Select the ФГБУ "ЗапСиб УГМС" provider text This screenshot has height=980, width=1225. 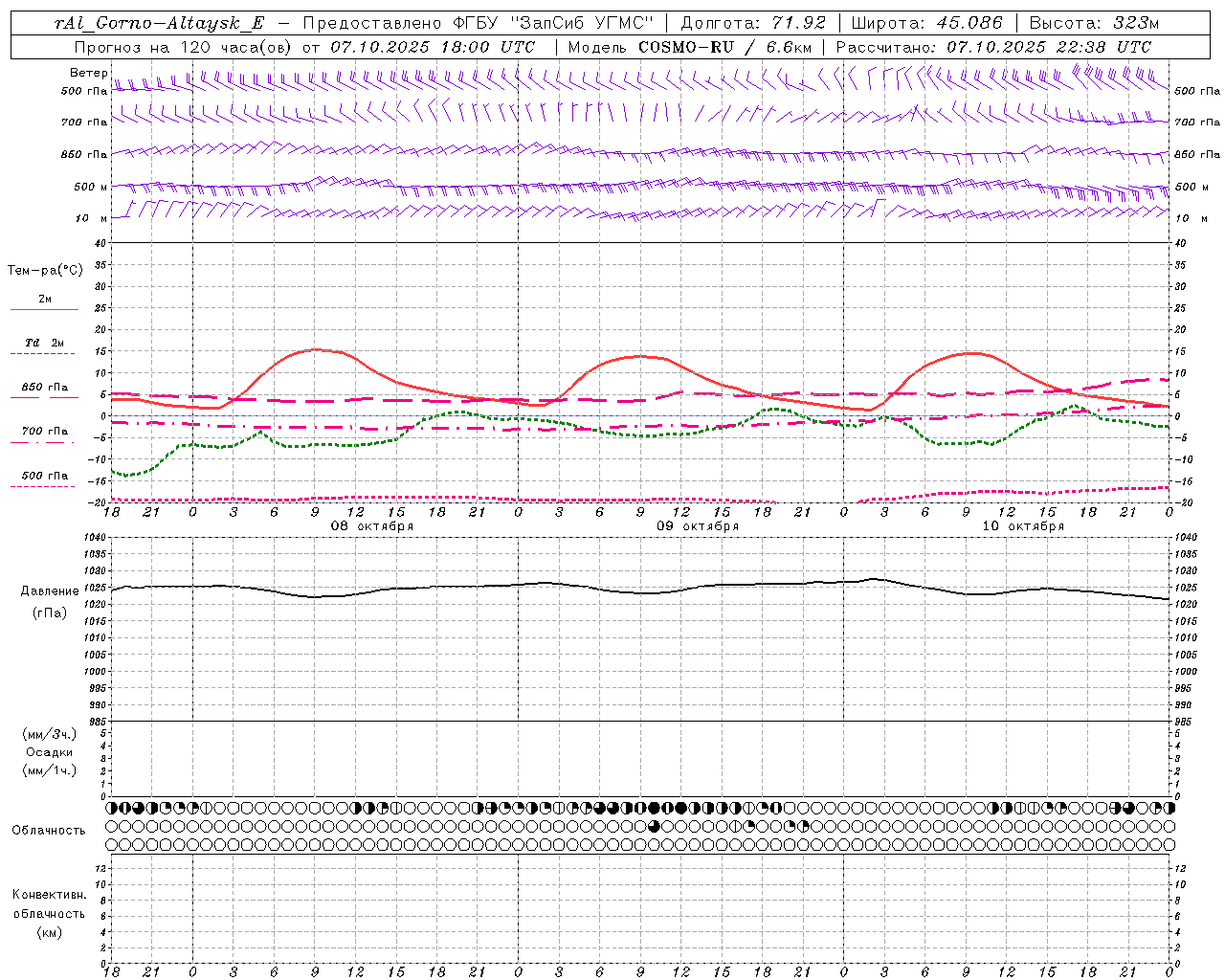pos(552,23)
